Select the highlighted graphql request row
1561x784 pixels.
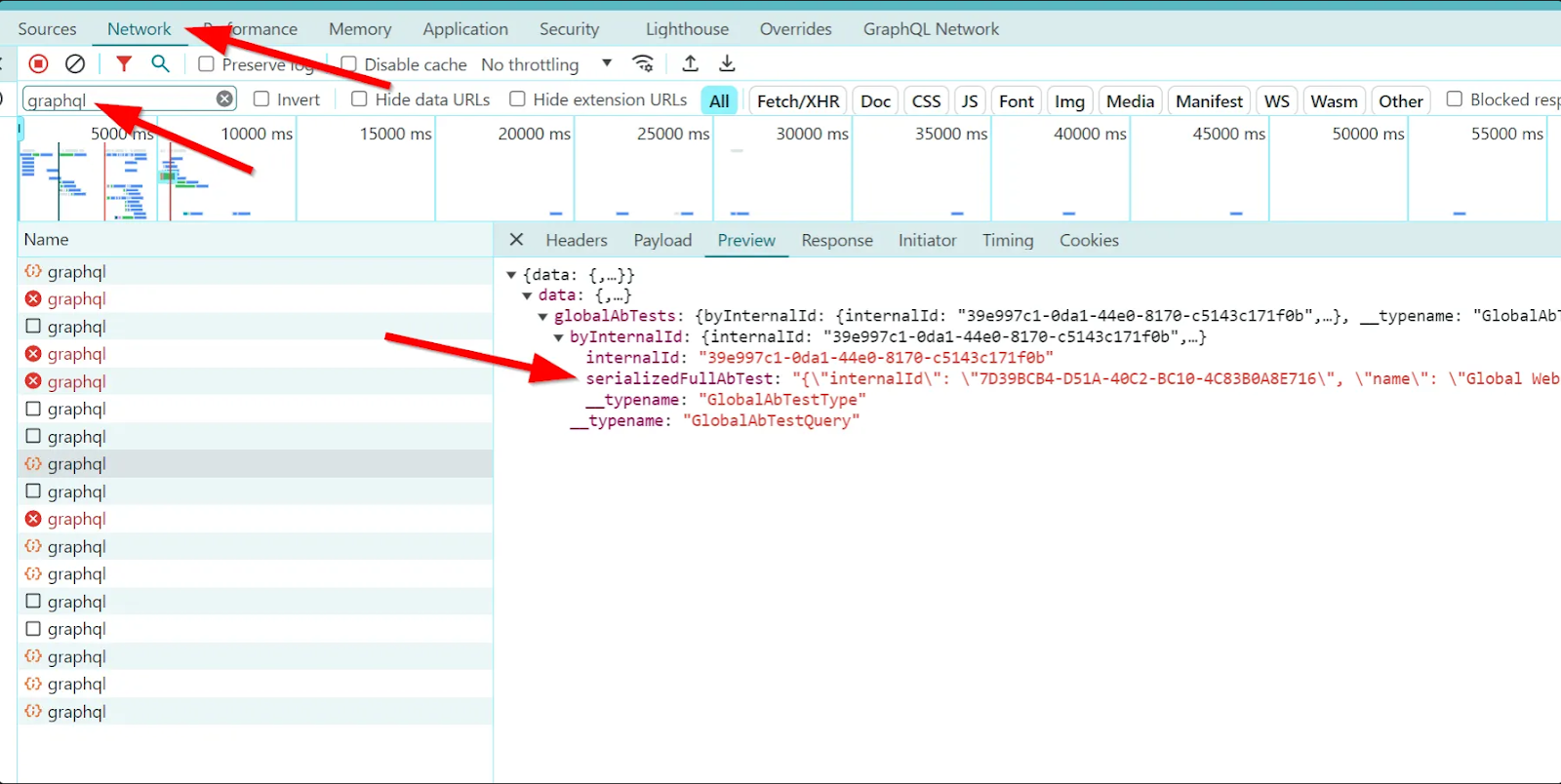(255, 464)
